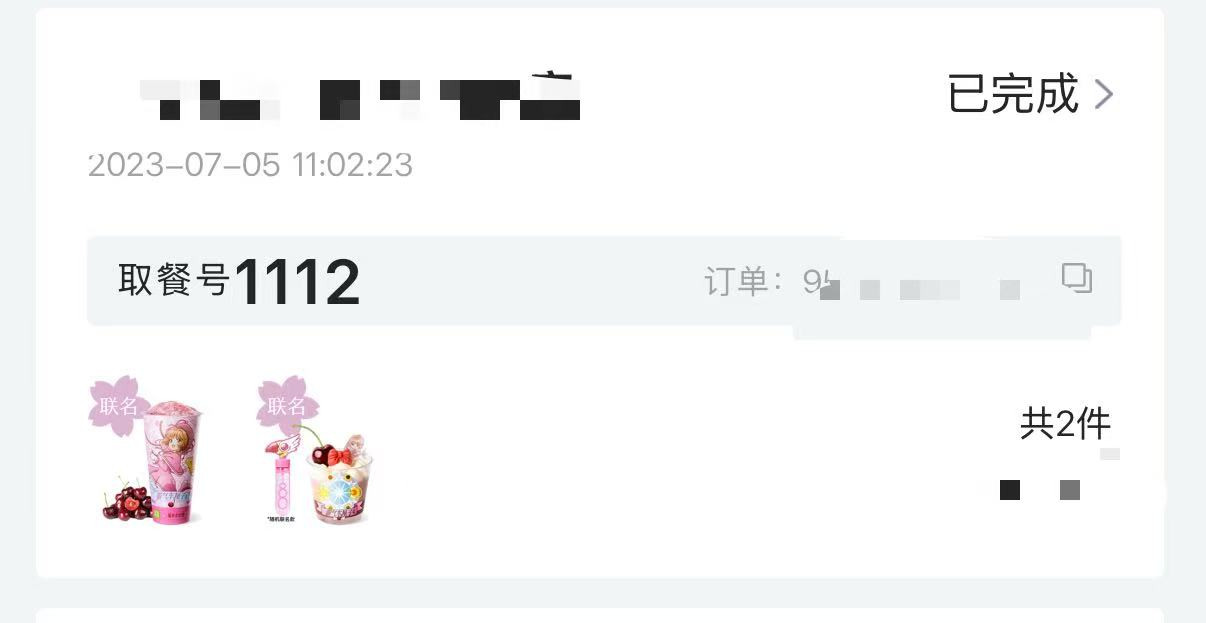This screenshot has width=1206, height=623.
Task: Open order details via the chevron arrow
Action: 1103,94
